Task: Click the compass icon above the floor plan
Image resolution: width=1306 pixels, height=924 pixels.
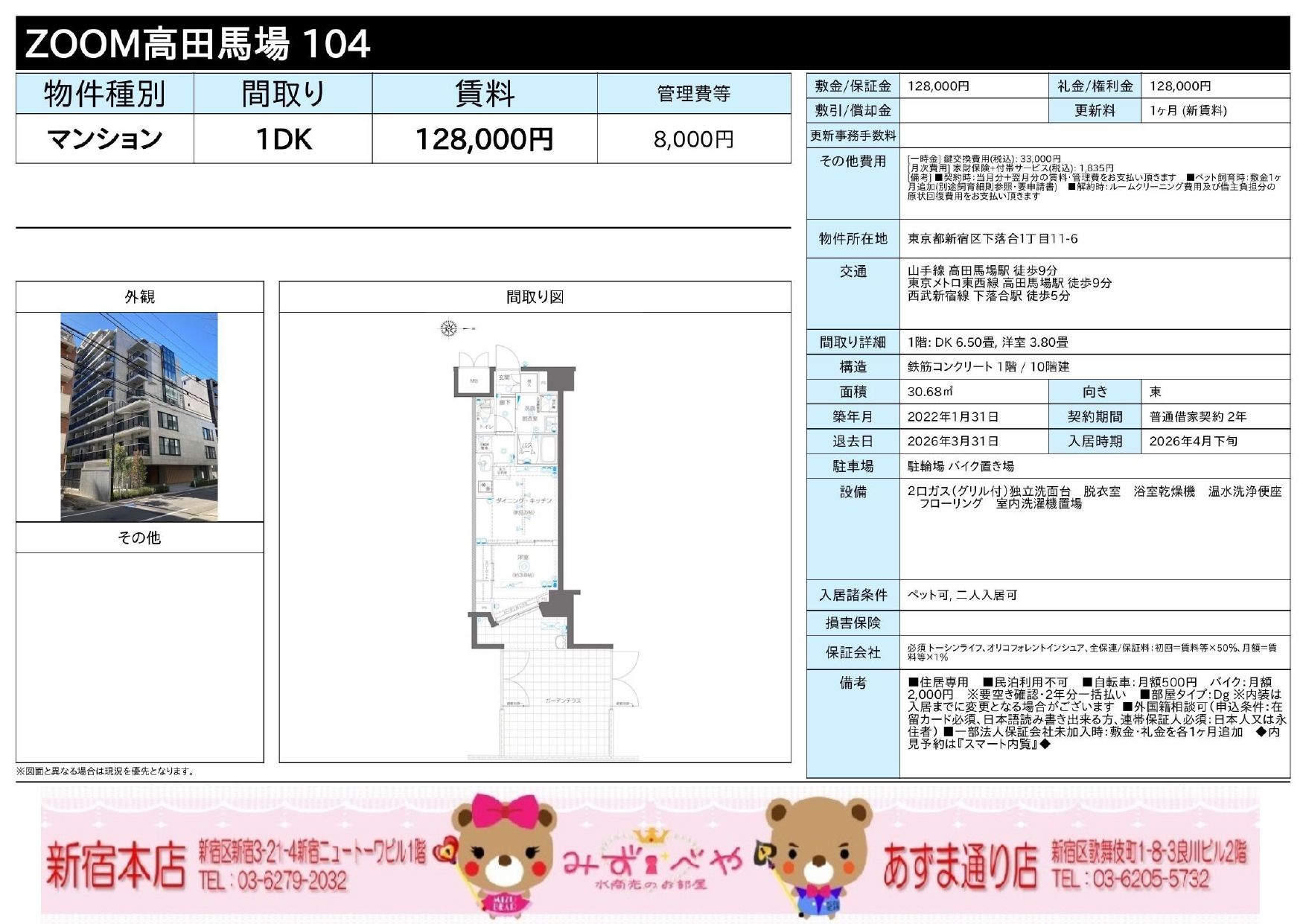Action: (x=448, y=328)
